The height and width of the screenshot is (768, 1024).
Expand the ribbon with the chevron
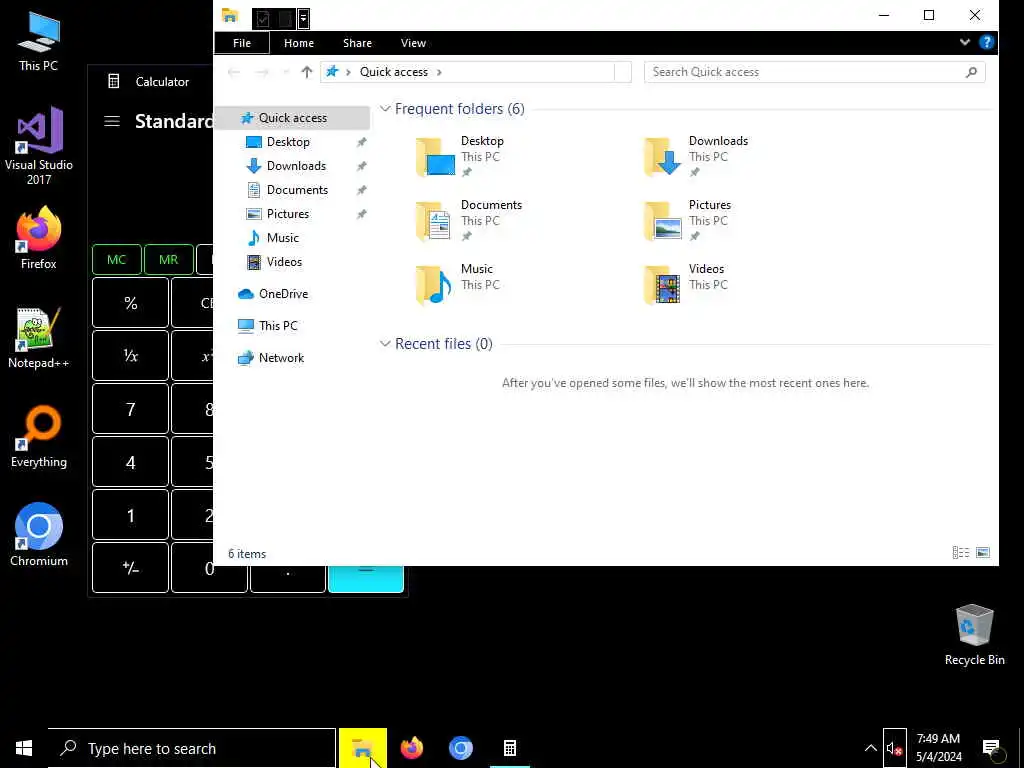point(965,42)
